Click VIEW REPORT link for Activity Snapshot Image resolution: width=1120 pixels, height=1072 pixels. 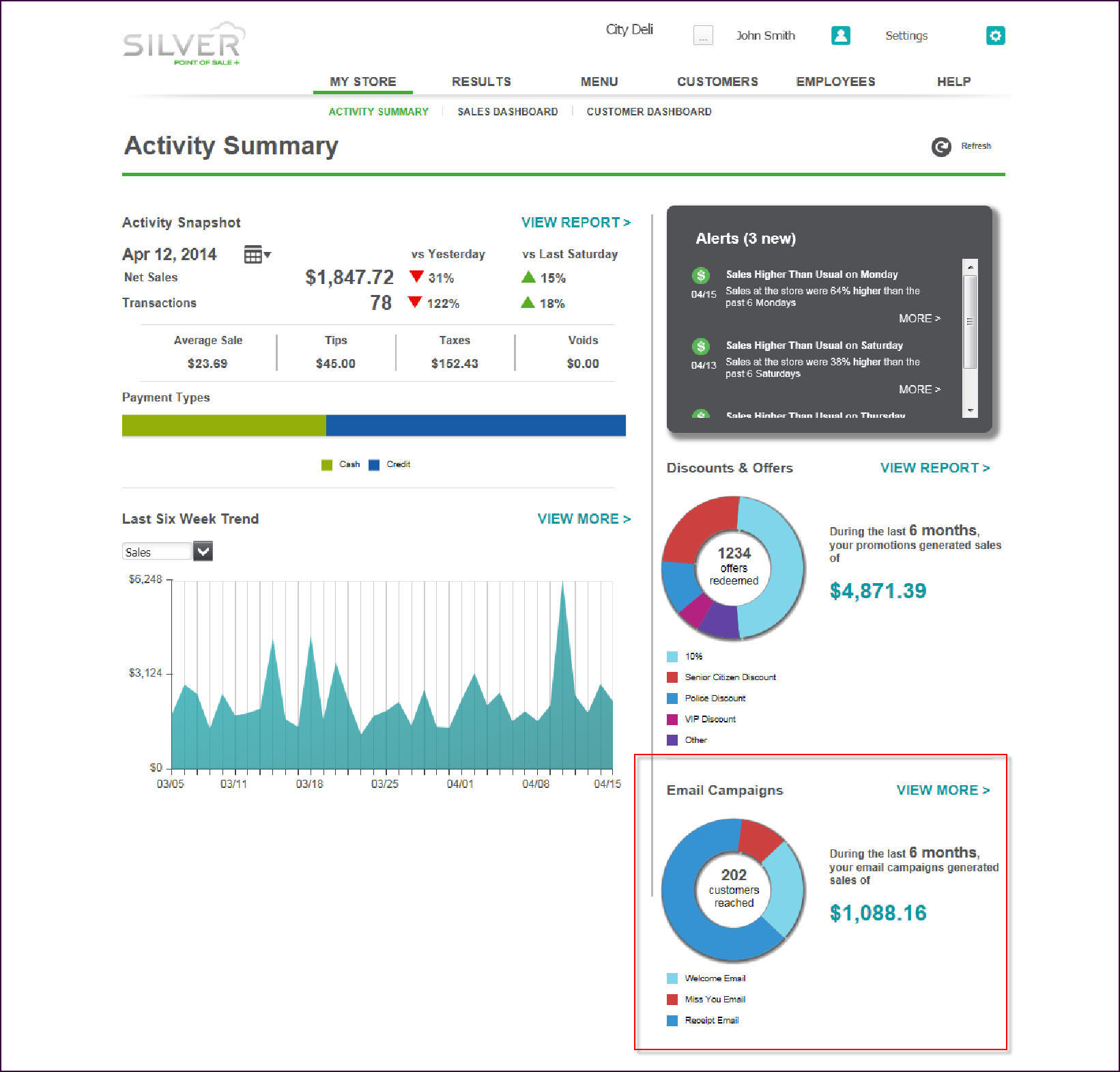(x=575, y=223)
